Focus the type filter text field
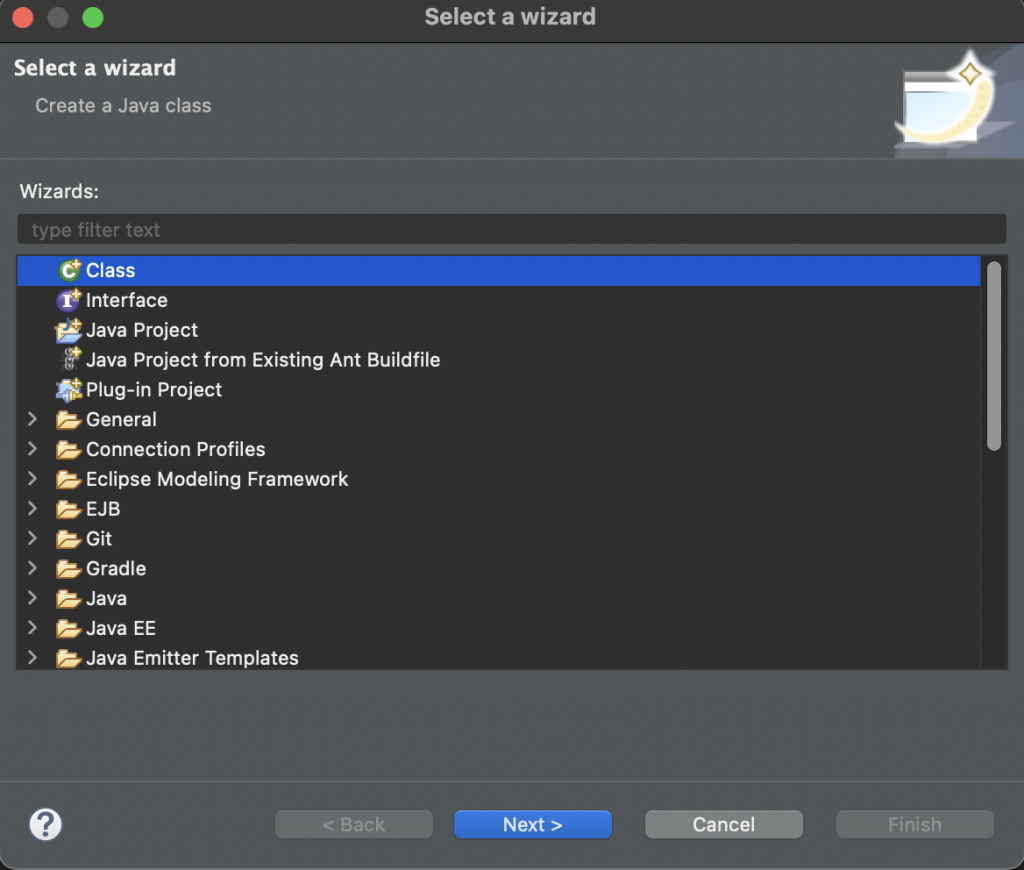Image resolution: width=1024 pixels, height=870 pixels. click(x=511, y=229)
